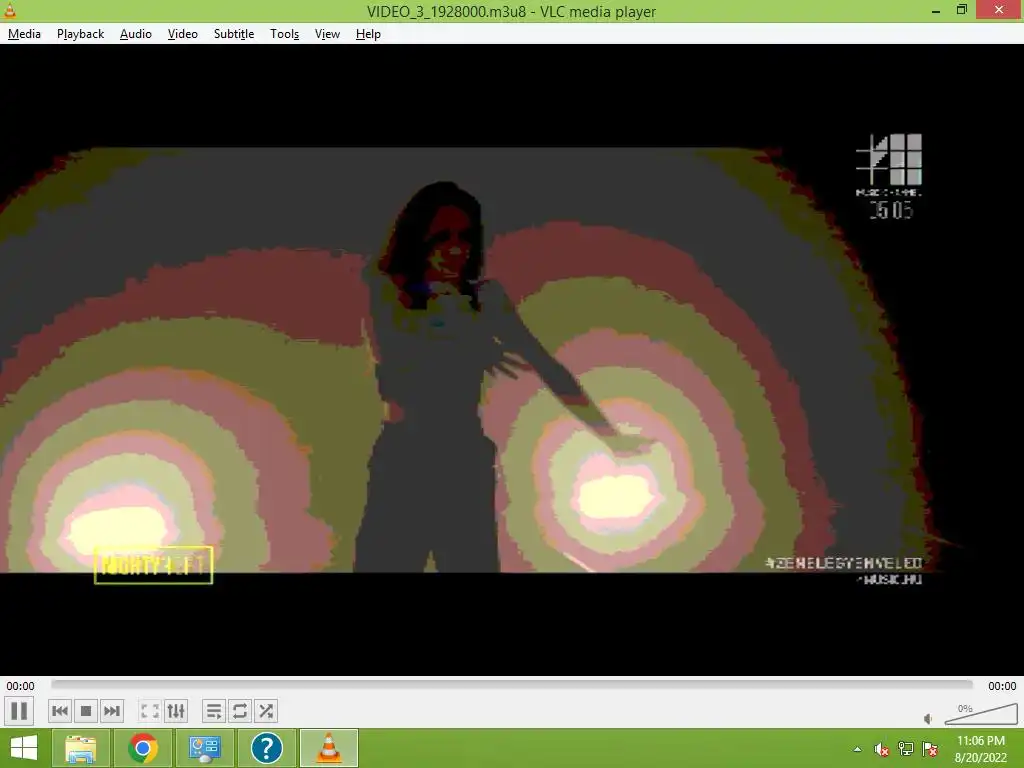Jump to the previous media item
Image resolution: width=1024 pixels, height=768 pixels.
pyautogui.click(x=59, y=711)
